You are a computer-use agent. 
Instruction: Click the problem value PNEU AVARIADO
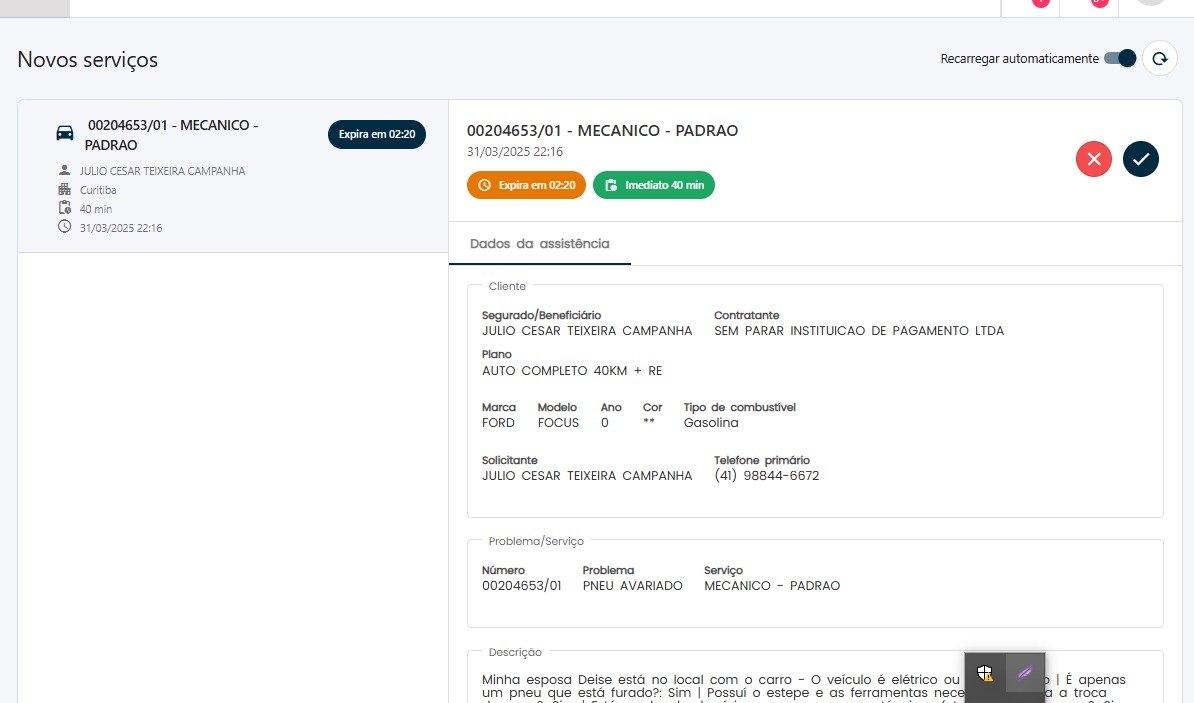(632, 586)
